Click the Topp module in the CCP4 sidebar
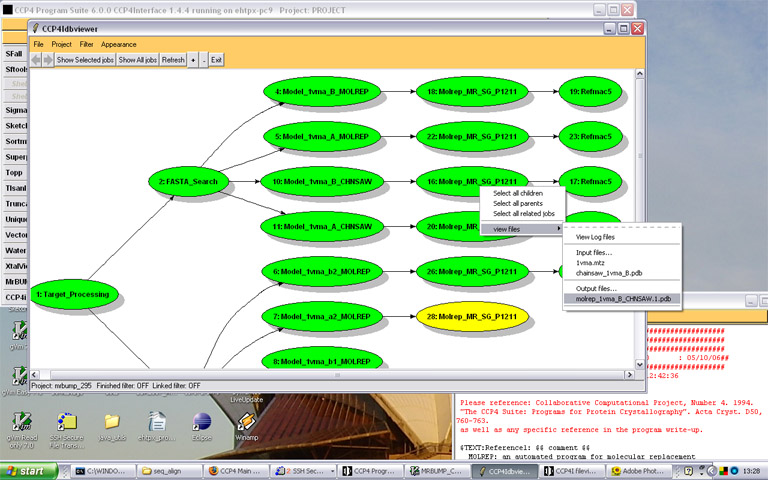 [x=15, y=172]
